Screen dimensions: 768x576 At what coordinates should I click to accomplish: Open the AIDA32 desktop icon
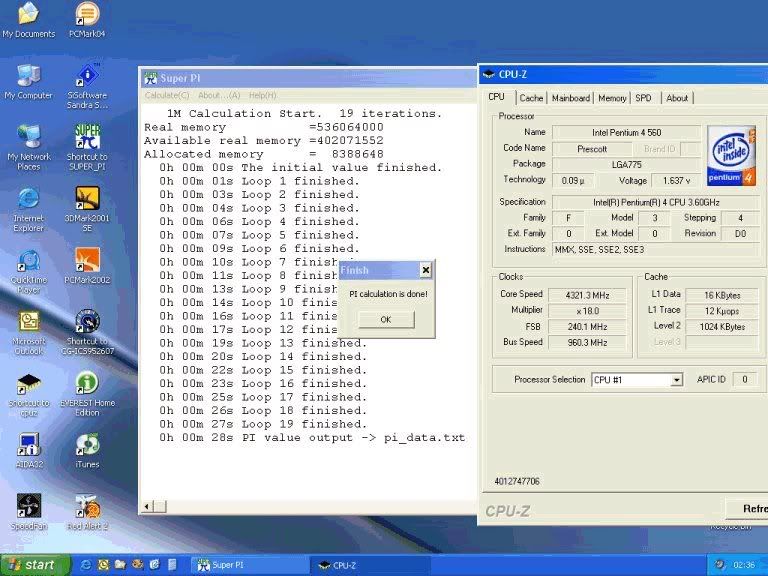tap(28, 451)
